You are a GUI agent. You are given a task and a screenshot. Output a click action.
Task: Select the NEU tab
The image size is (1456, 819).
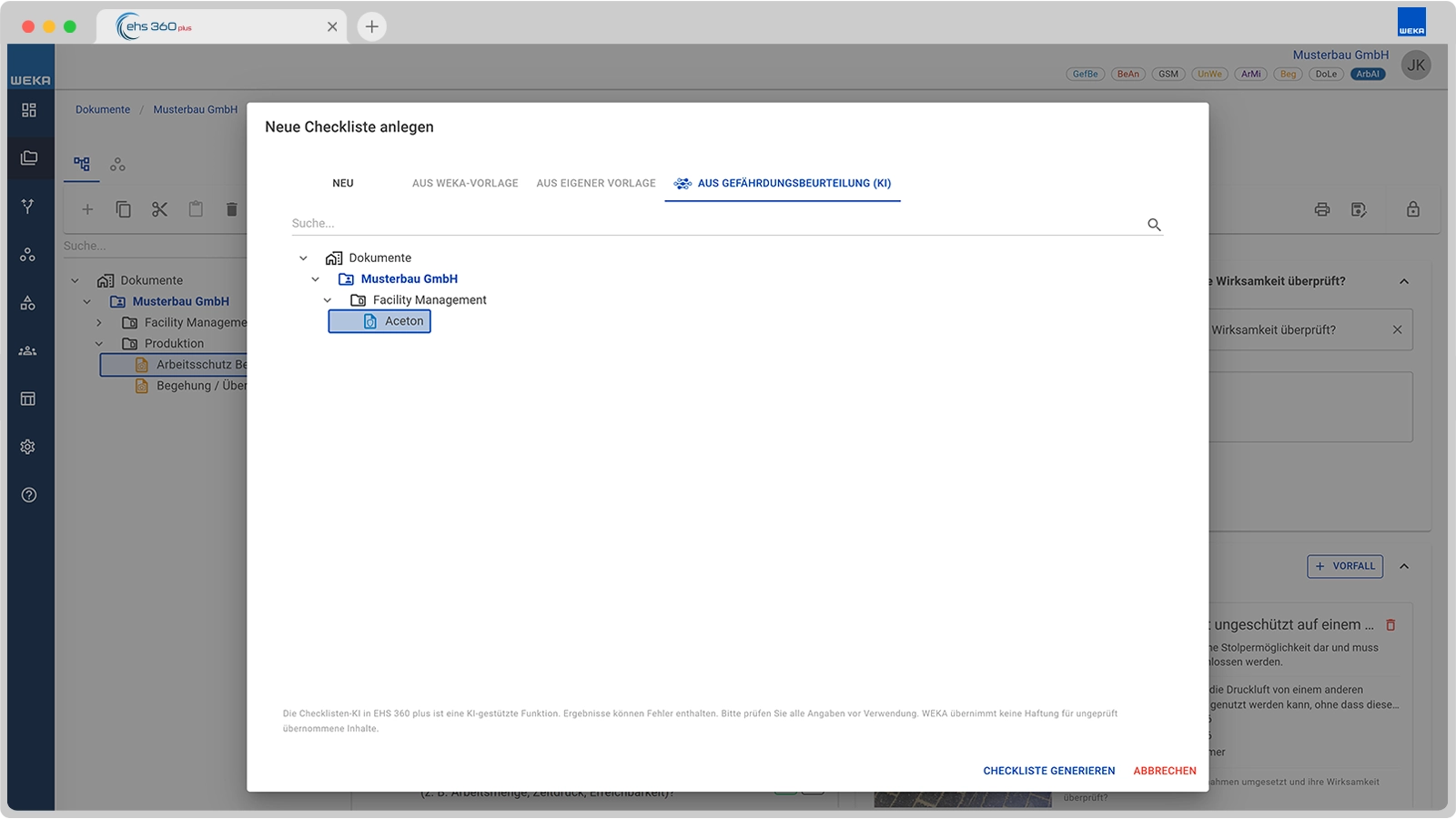[x=343, y=183]
